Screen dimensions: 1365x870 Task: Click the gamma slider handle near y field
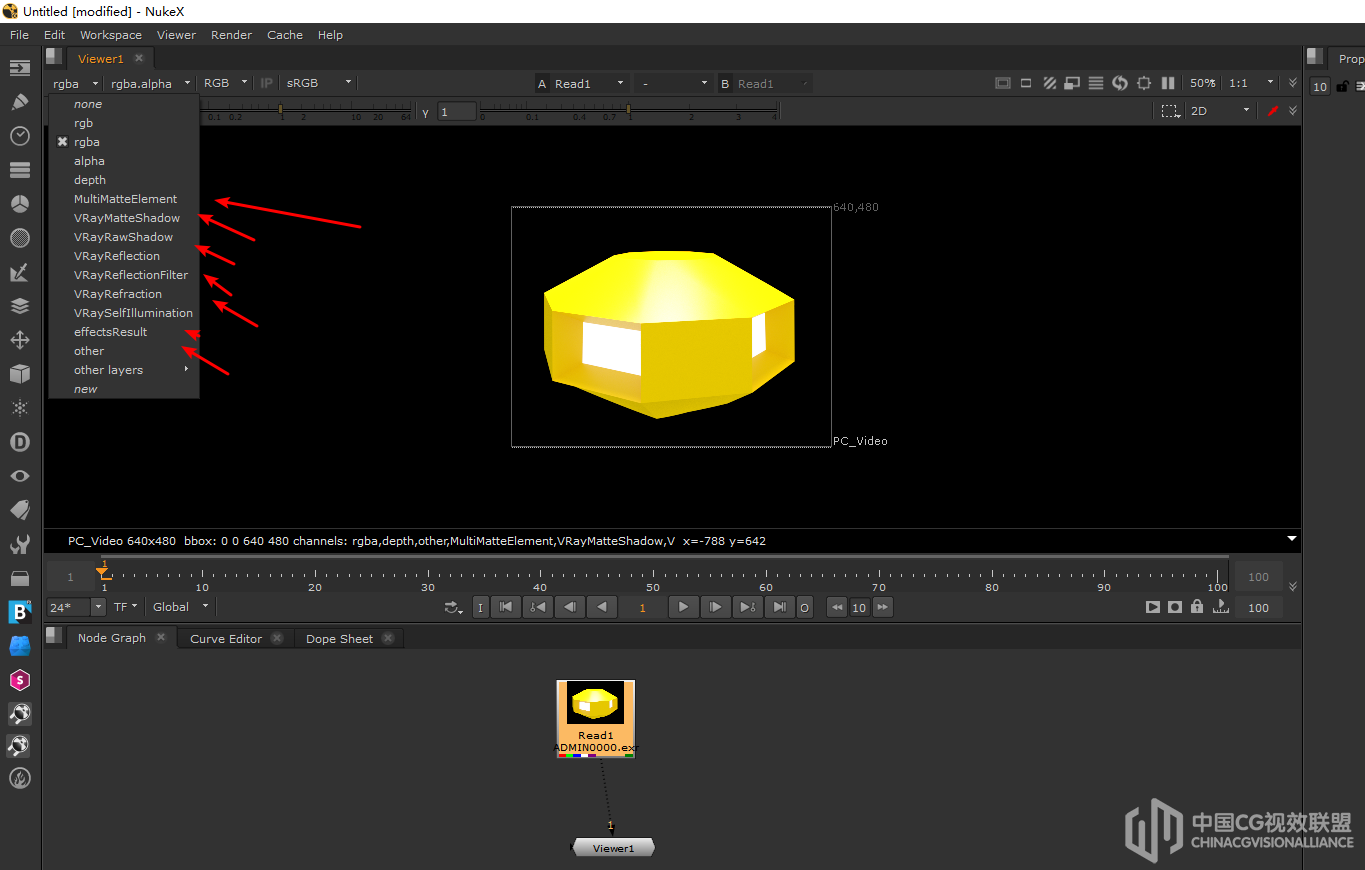point(628,108)
